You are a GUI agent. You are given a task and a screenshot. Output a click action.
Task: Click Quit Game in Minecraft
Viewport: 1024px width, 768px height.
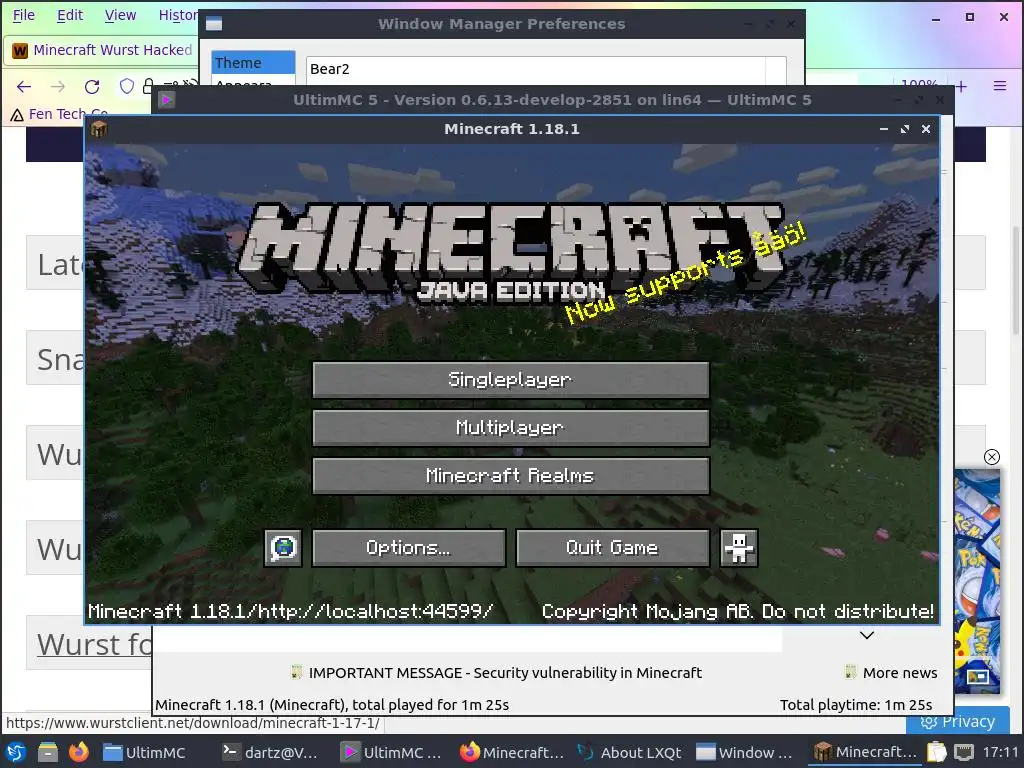pyautogui.click(x=613, y=547)
